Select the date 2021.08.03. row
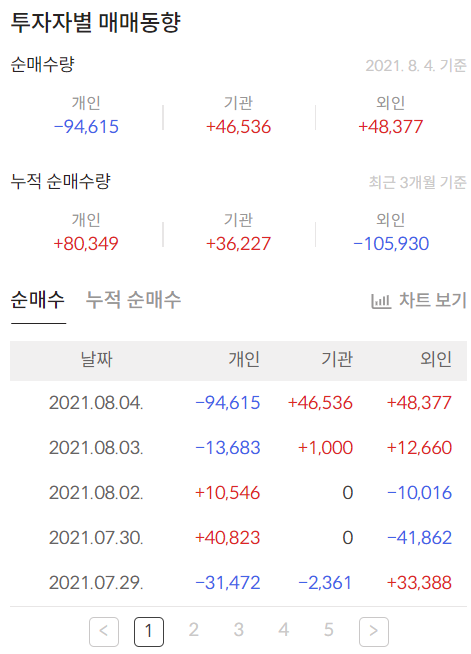Viewport: 471px width, 654px height. click(238, 448)
